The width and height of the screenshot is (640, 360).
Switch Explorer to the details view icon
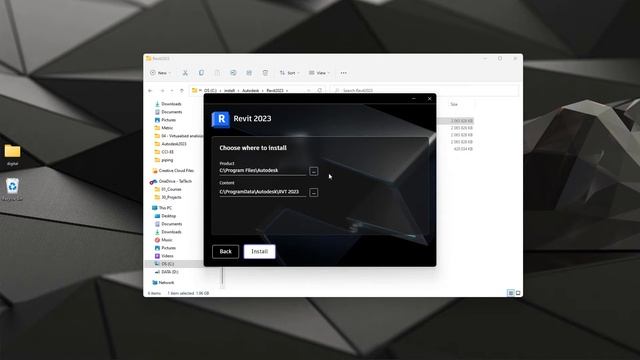click(x=511, y=293)
